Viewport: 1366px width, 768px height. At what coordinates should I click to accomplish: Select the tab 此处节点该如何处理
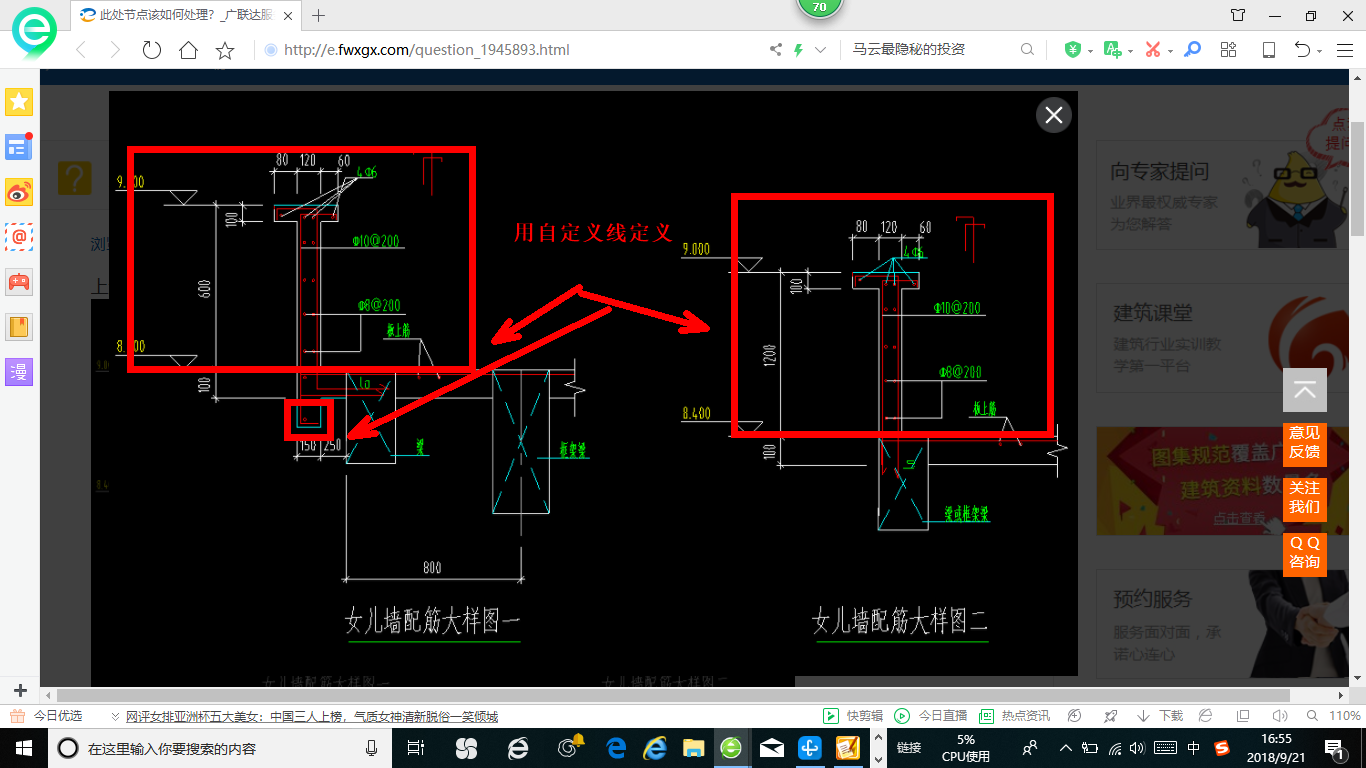coord(185,15)
